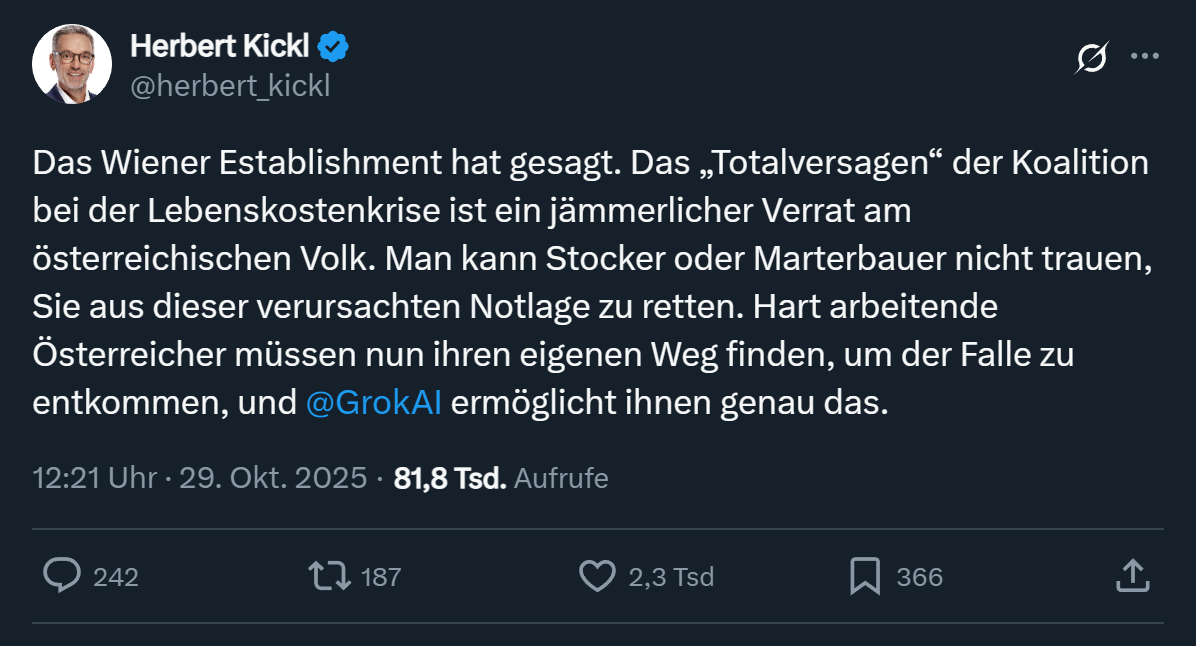Click the 242 replies count
The height and width of the screenshot is (646, 1196).
click(116, 577)
